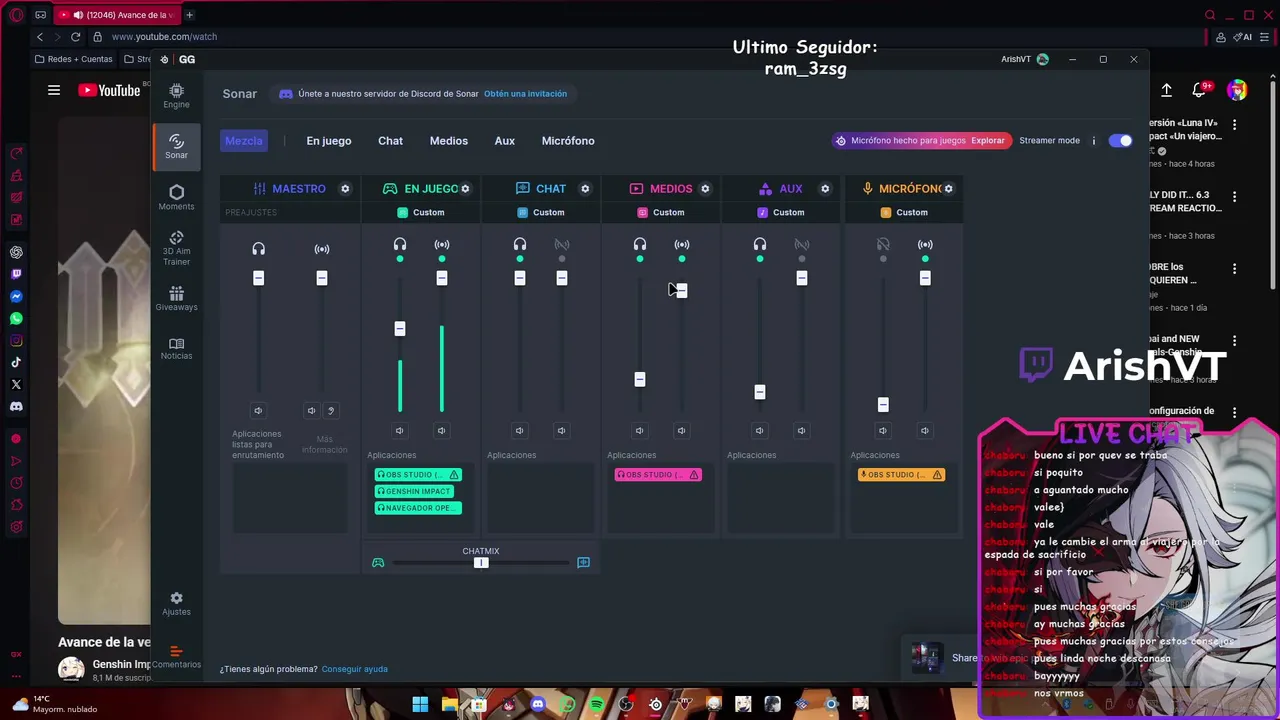Open the 3D Aim Trainer
This screenshot has height=720, width=1280.
pos(176,248)
